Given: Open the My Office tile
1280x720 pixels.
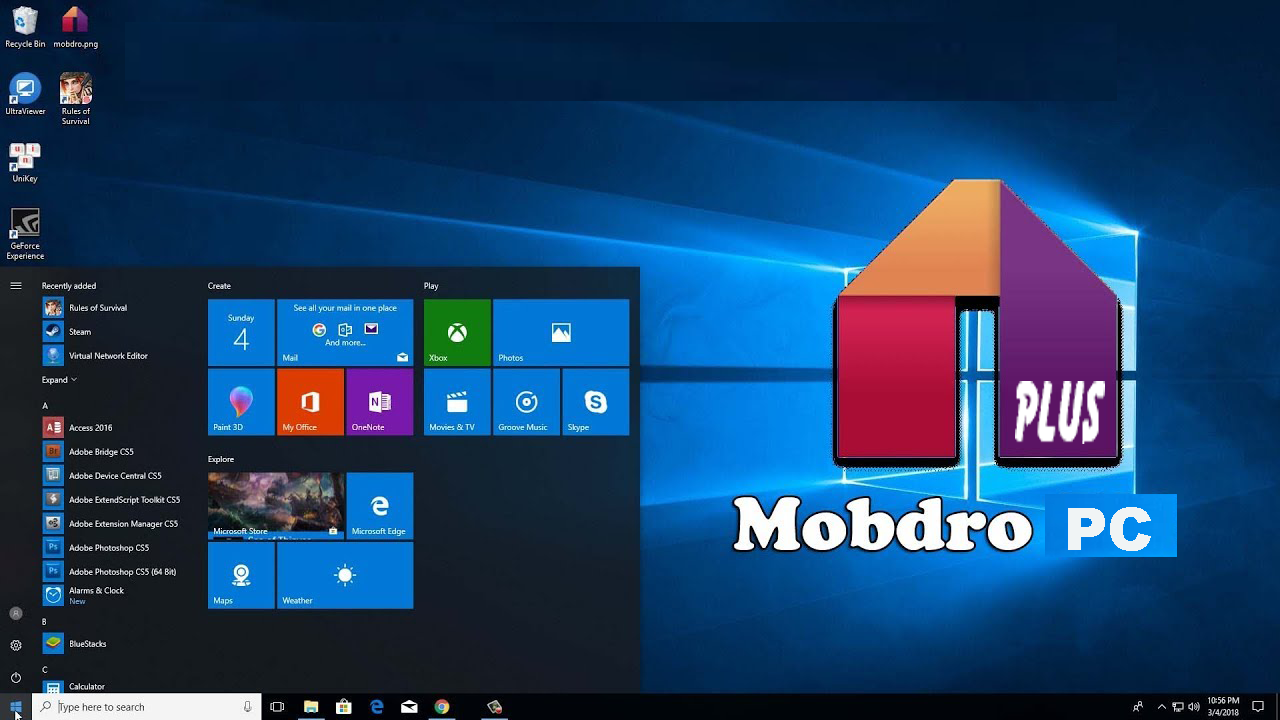Looking at the screenshot, I should (310, 402).
